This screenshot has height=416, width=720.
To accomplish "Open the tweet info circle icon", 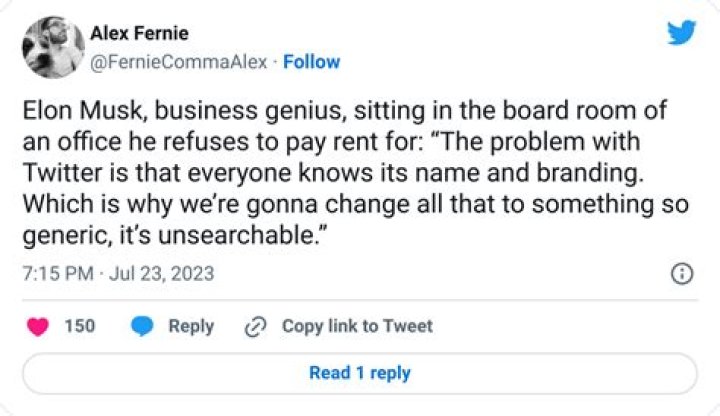I will point(681,274).
